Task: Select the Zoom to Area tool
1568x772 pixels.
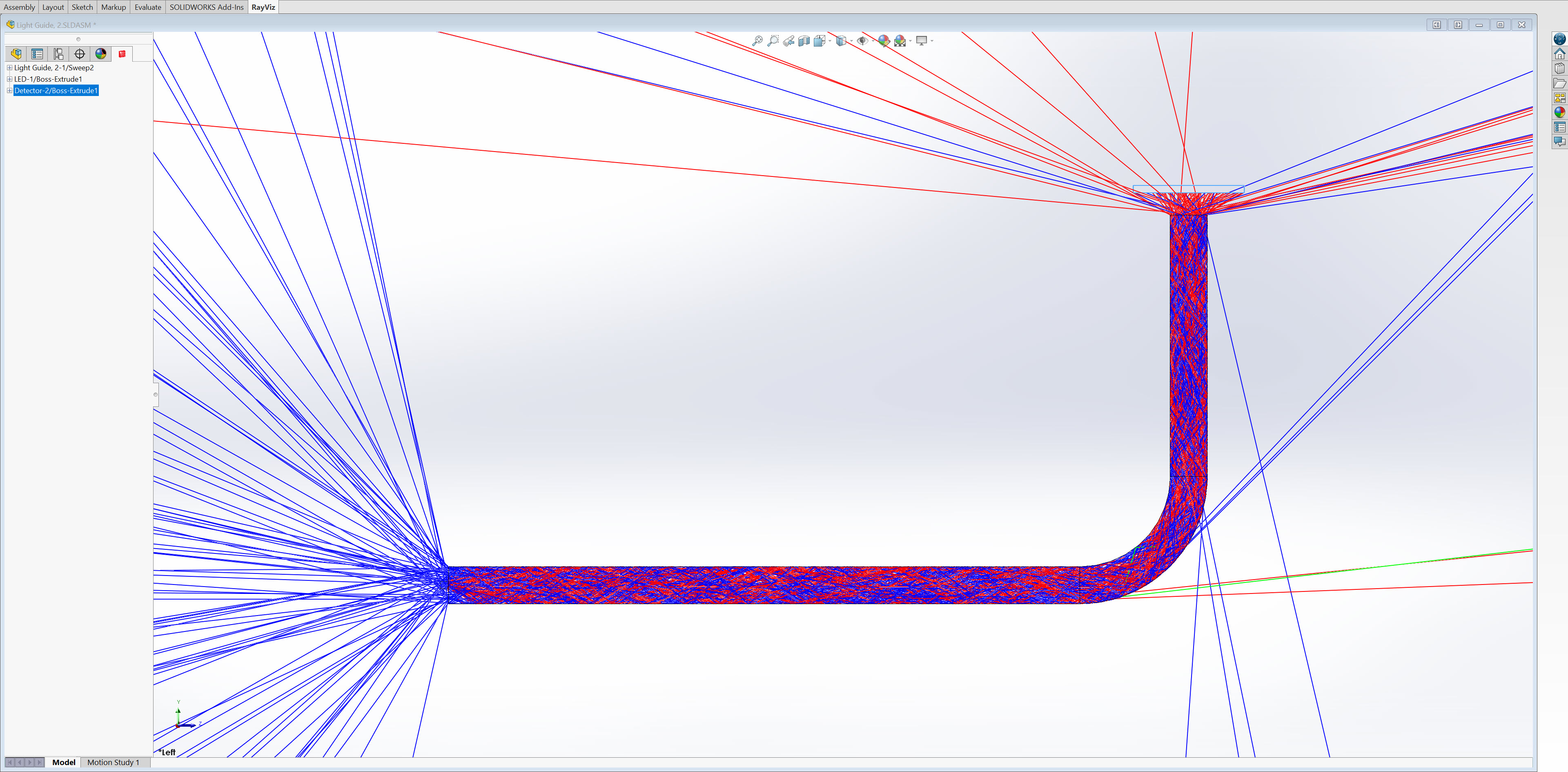Action: pos(773,41)
